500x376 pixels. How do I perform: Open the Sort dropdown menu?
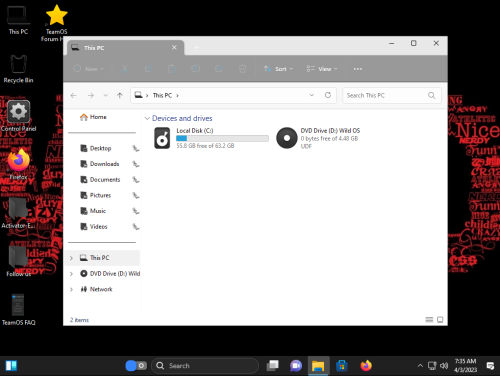(x=278, y=69)
